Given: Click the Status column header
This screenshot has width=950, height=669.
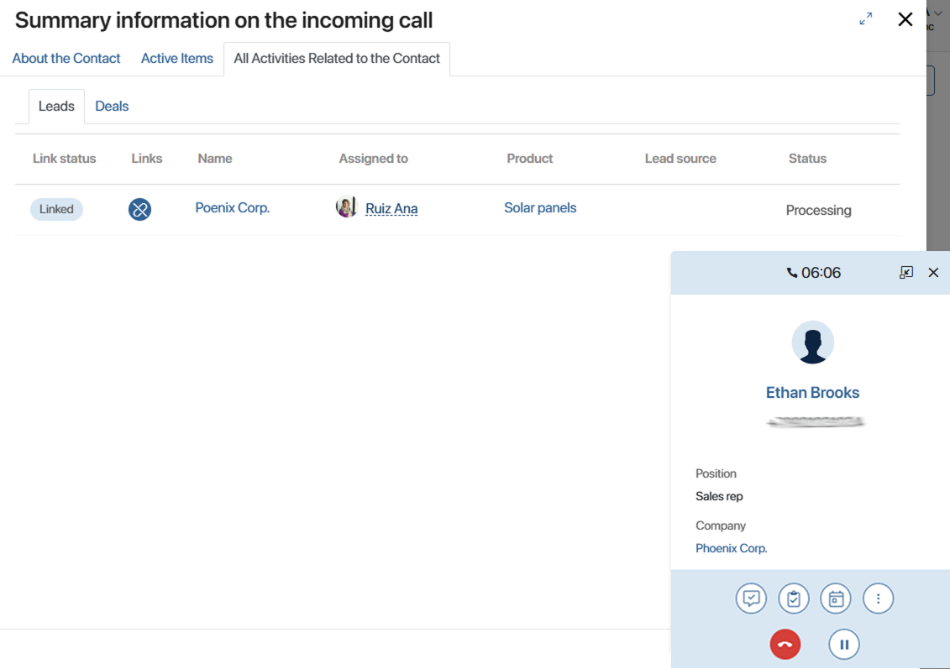Looking at the screenshot, I should (808, 158).
